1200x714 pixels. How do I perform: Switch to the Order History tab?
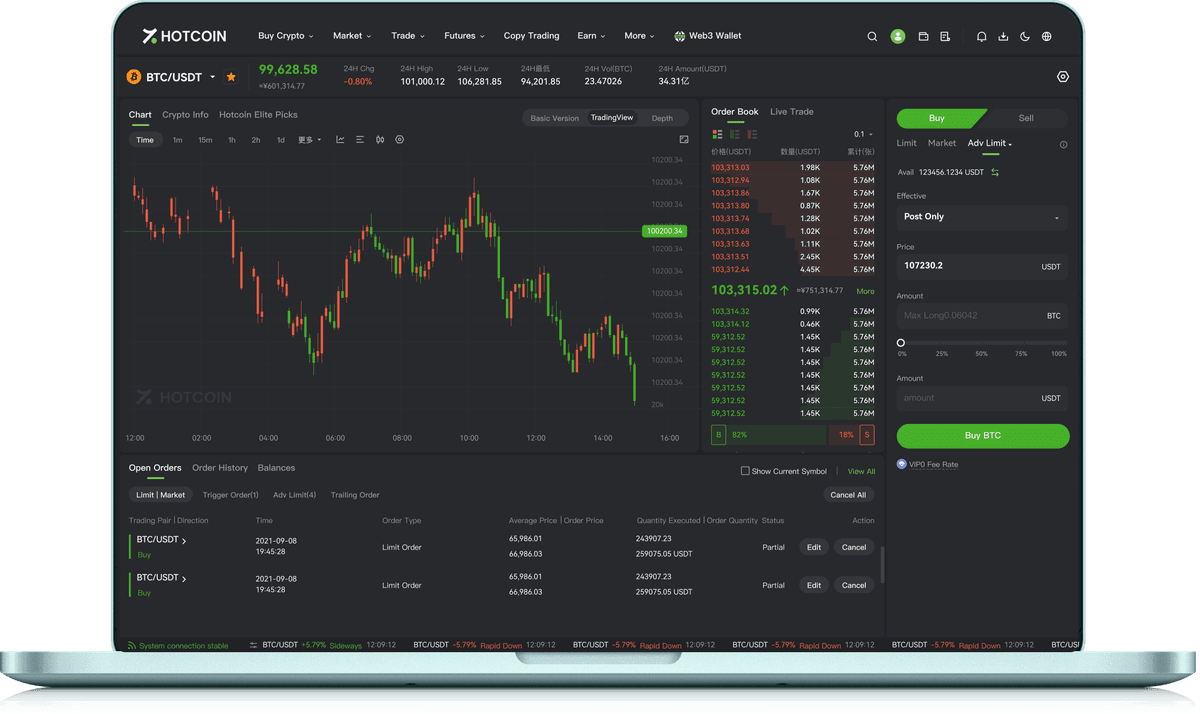coord(220,468)
